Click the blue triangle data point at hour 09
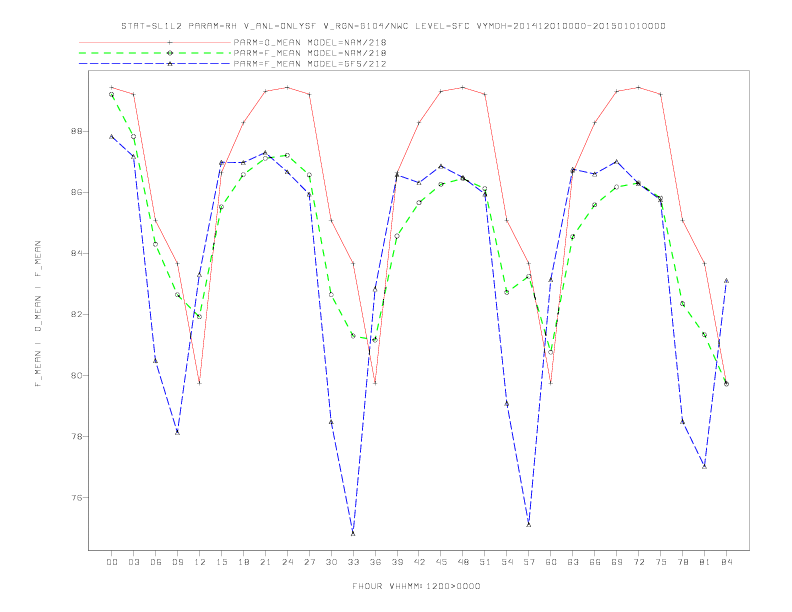 (x=177, y=432)
